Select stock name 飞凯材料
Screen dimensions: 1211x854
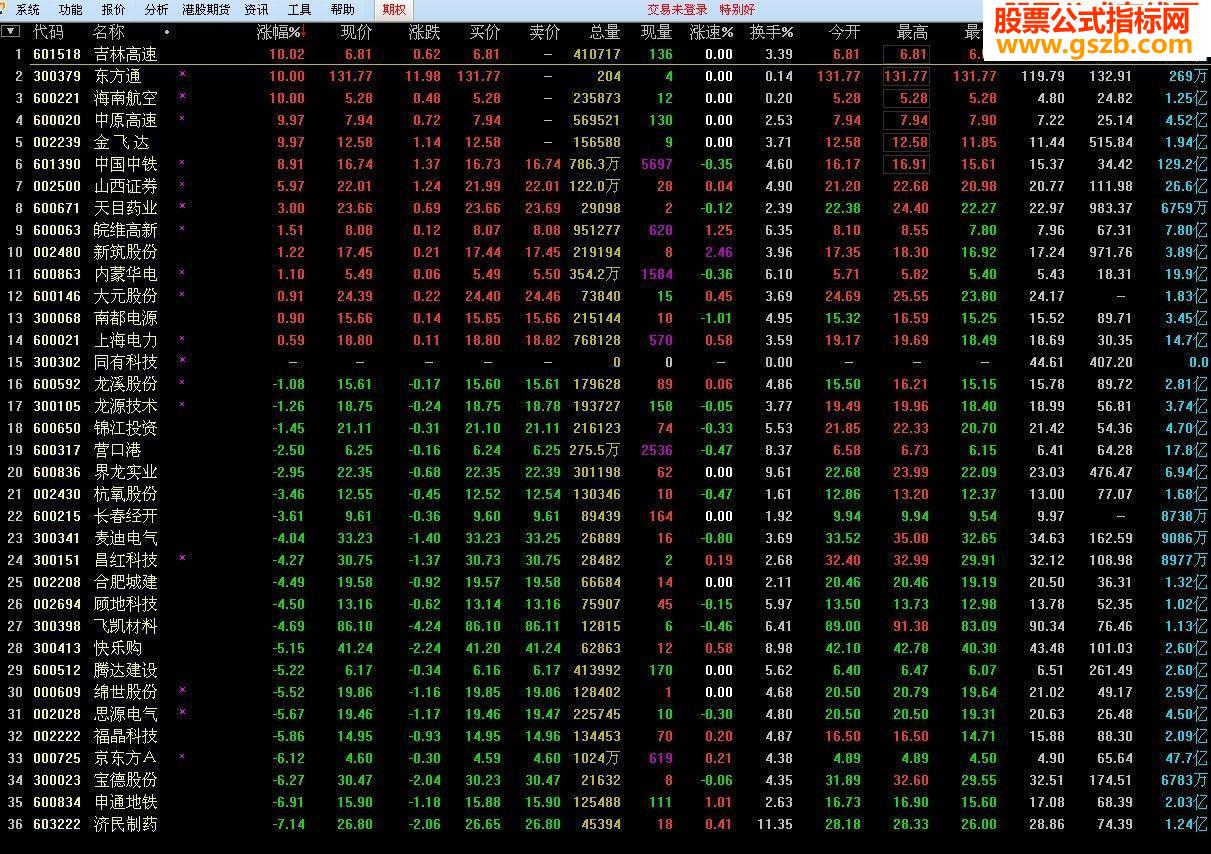click(125, 626)
